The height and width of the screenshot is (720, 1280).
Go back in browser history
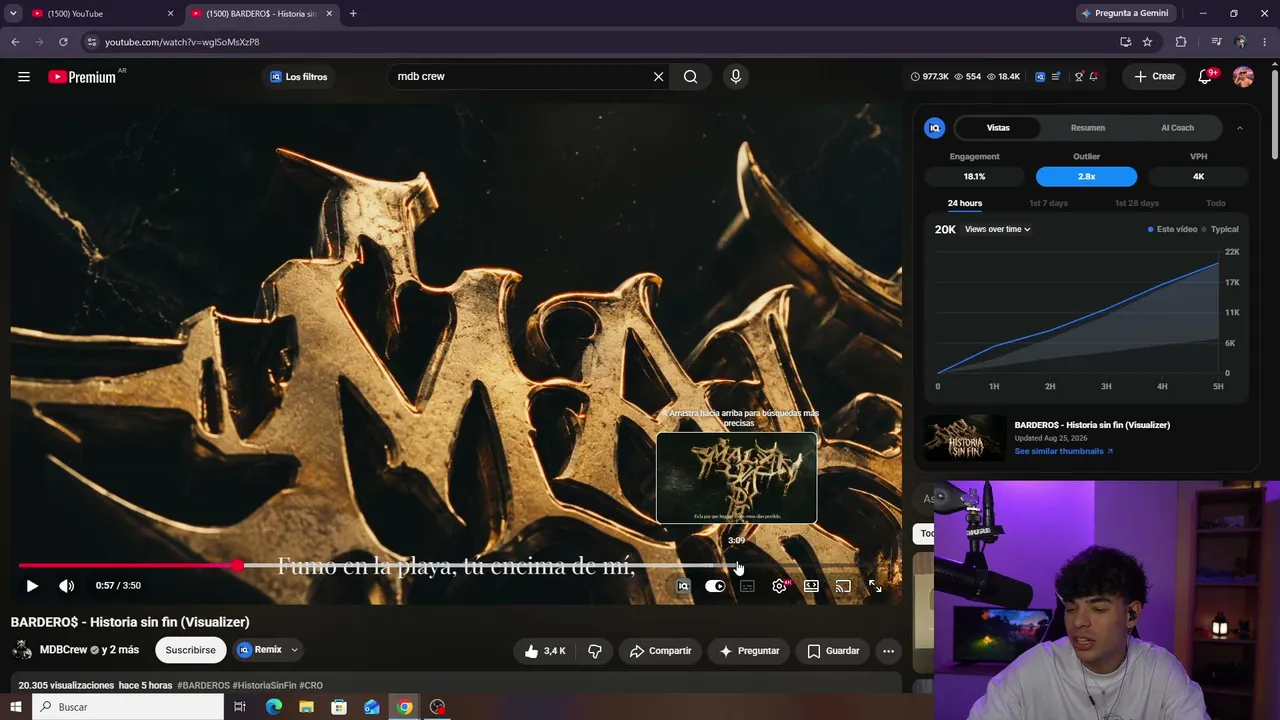[x=15, y=42]
